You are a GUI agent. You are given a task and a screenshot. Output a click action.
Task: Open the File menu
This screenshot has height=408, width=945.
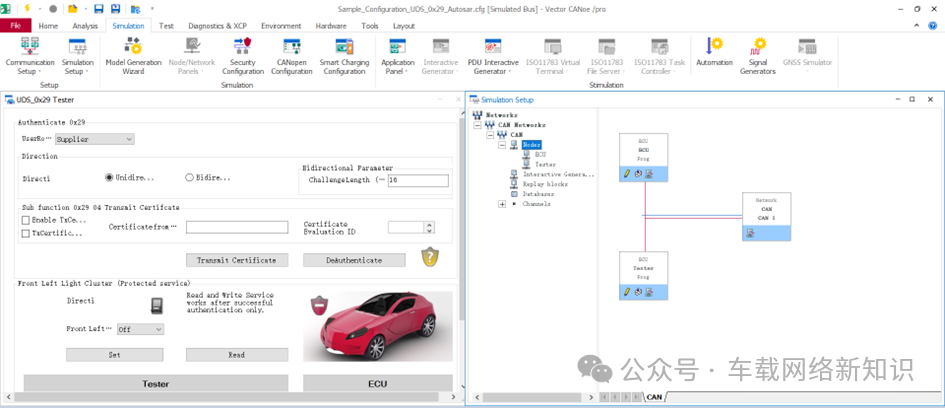click(16, 26)
